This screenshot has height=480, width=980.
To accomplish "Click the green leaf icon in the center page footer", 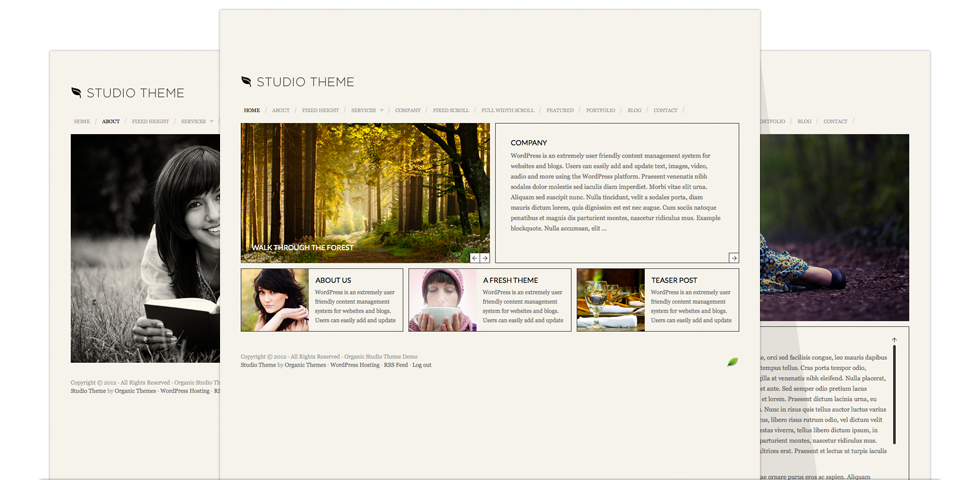I will tap(732, 362).
